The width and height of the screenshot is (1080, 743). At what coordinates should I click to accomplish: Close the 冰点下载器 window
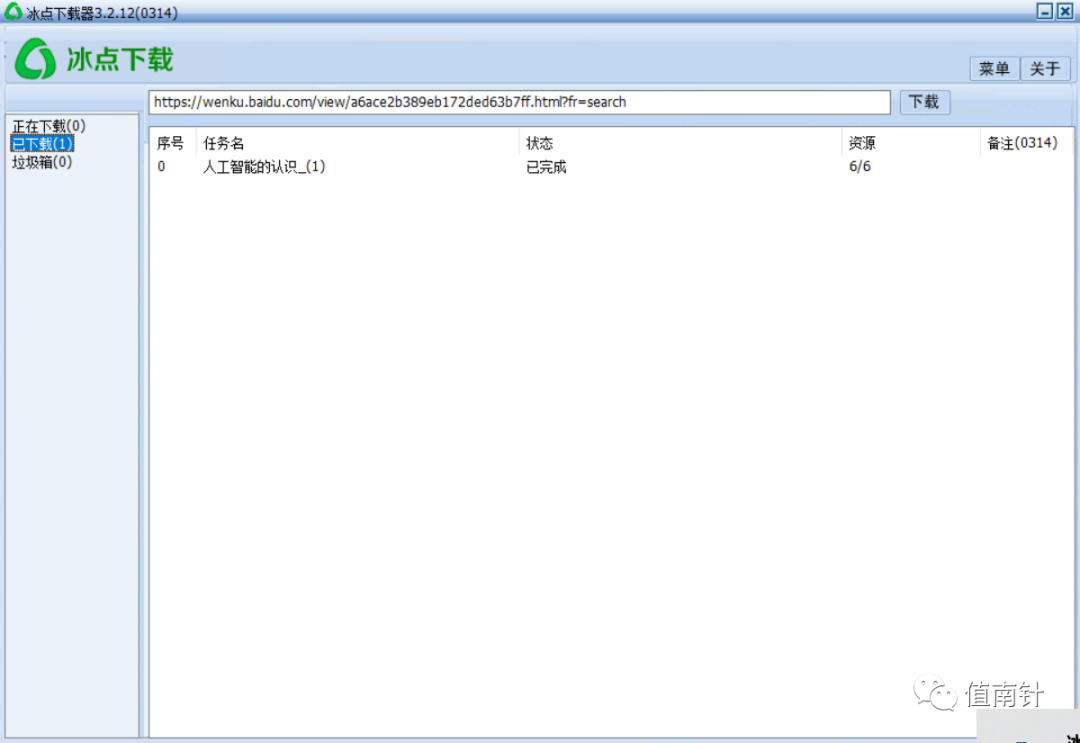click(x=1065, y=11)
